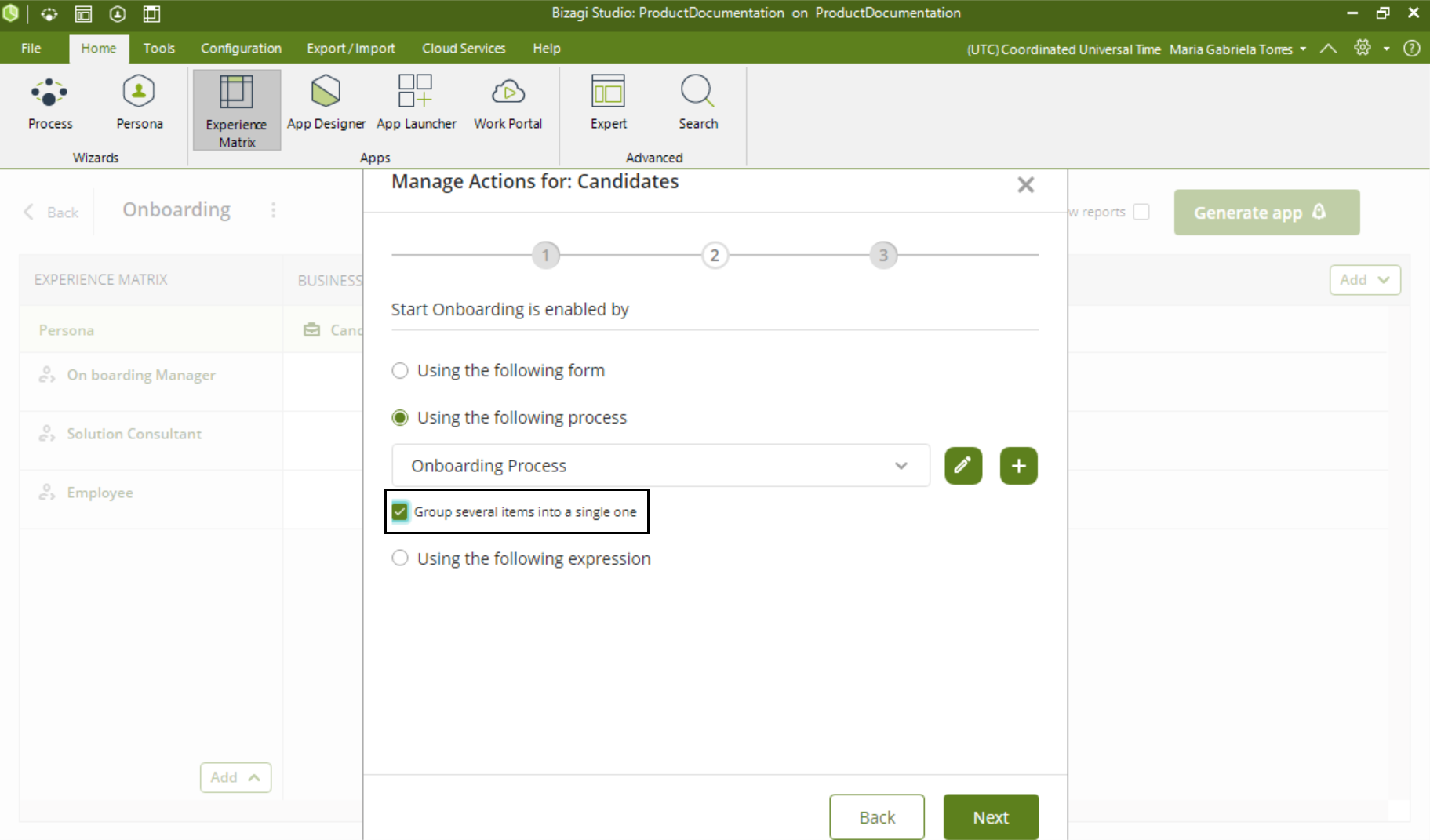Viewport: 1430px width, 840px height.
Task: Click the Bizagi logo in title bar
Action: pyautogui.click(x=10, y=13)
